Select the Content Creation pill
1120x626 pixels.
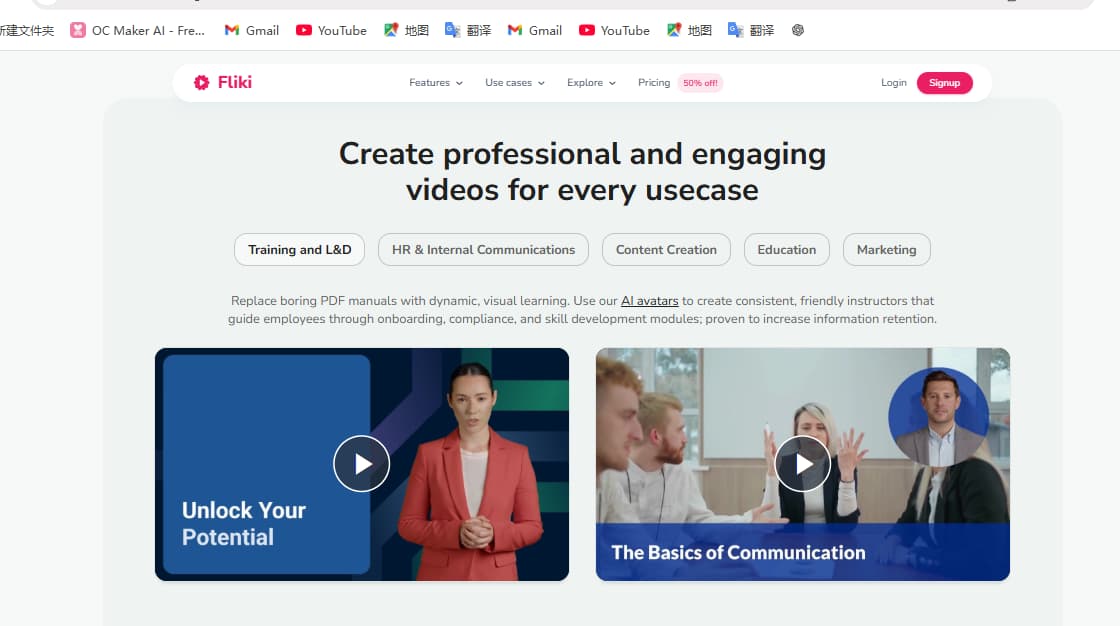click(666, 249)
